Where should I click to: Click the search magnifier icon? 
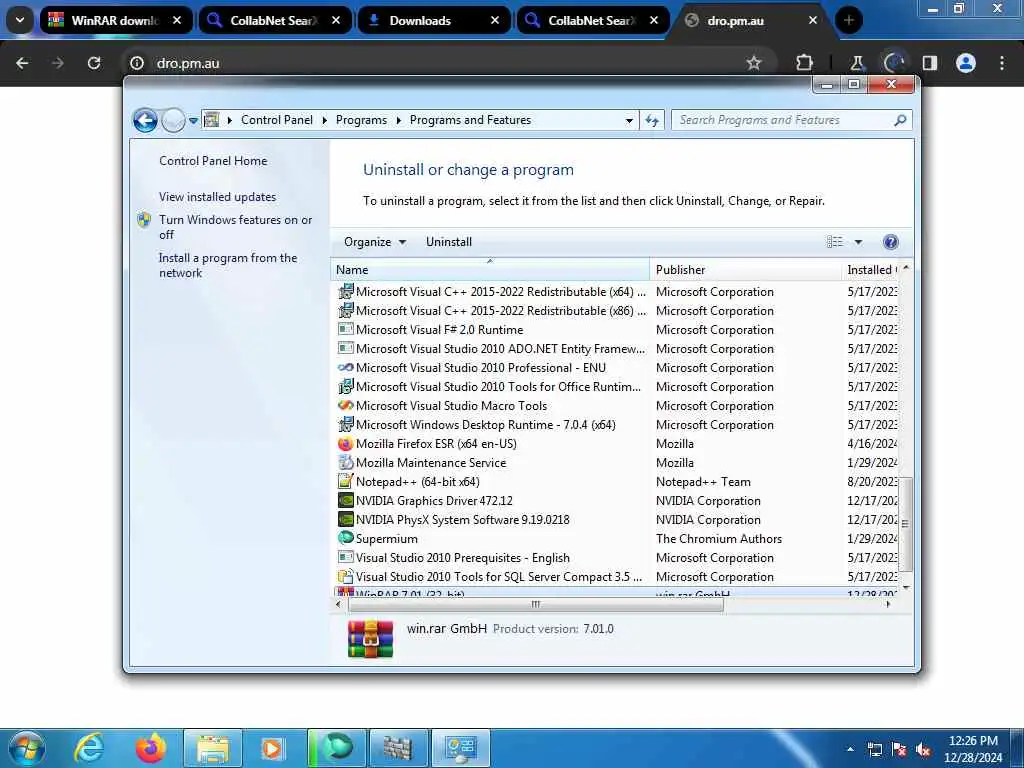tap(900, 120)
